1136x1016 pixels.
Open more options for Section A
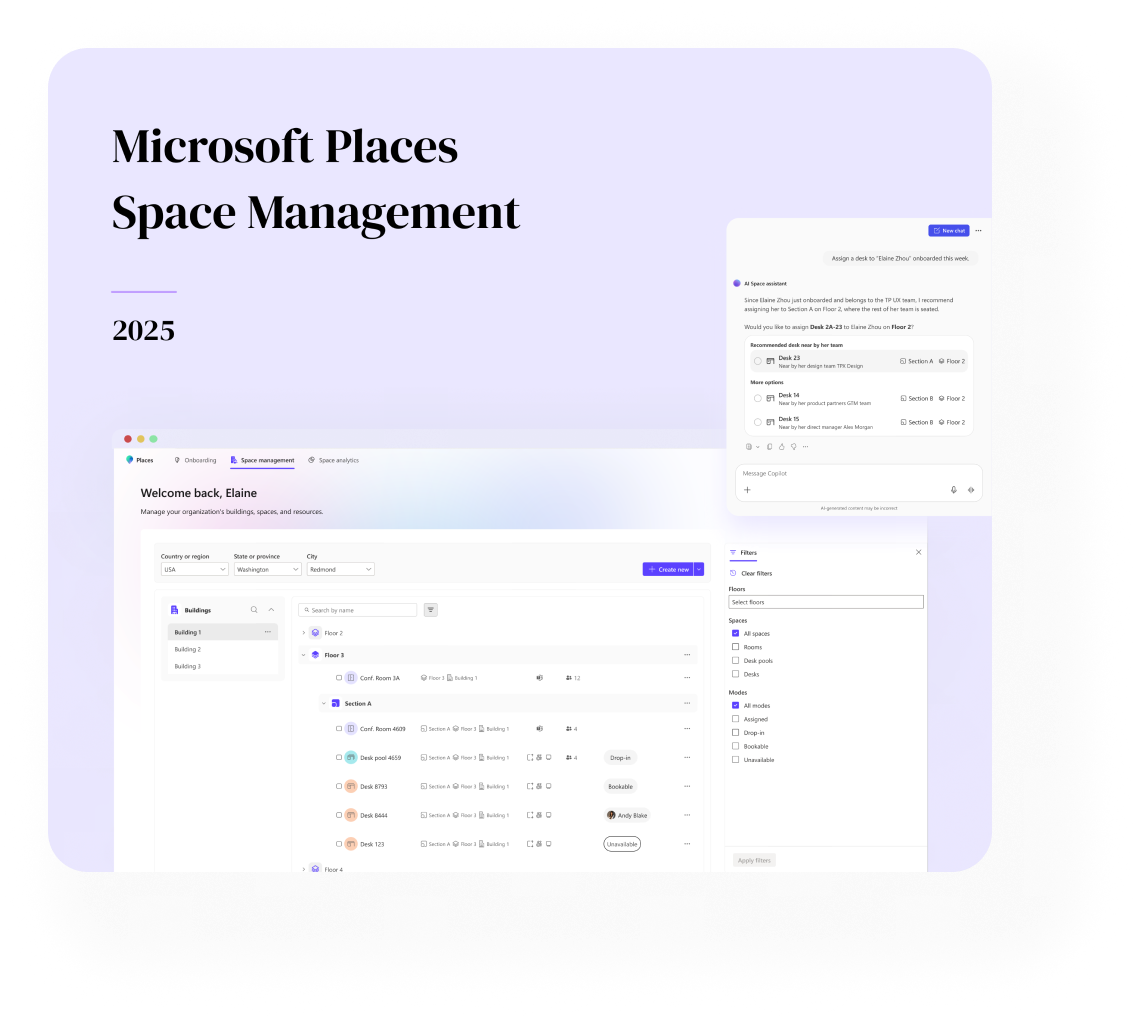pos(688,704)
